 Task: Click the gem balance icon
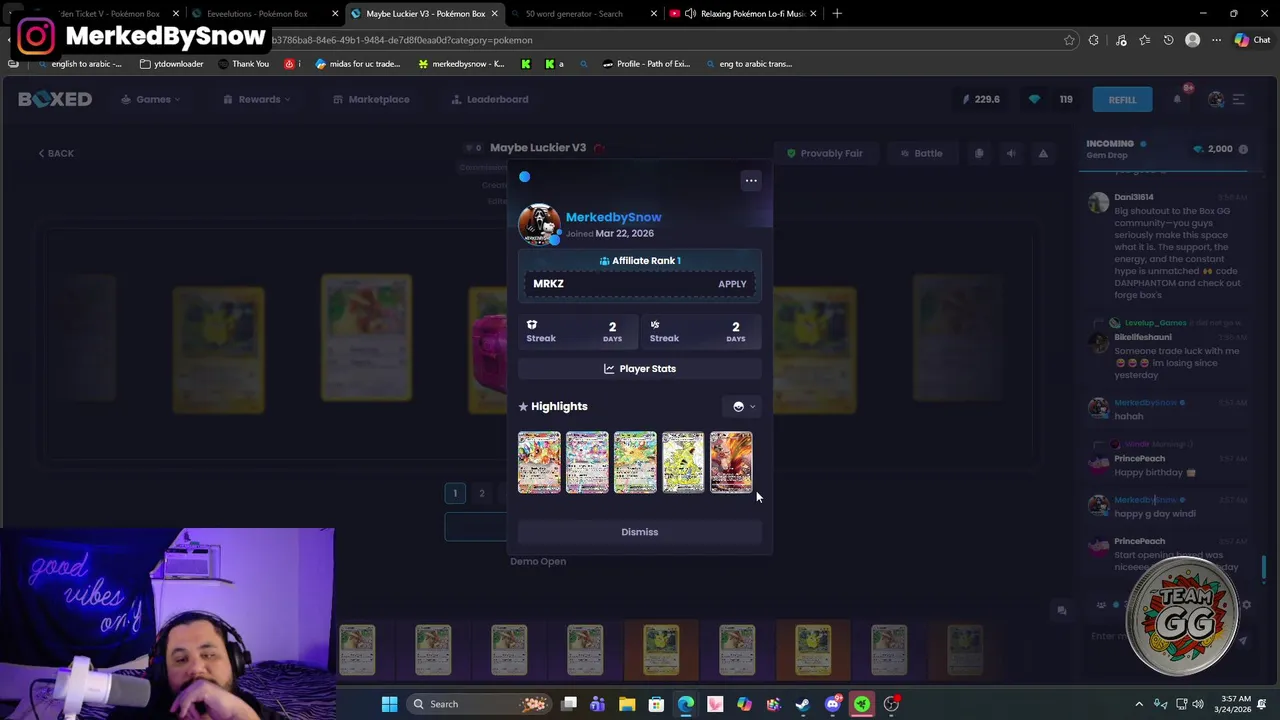coord(1034,99)
